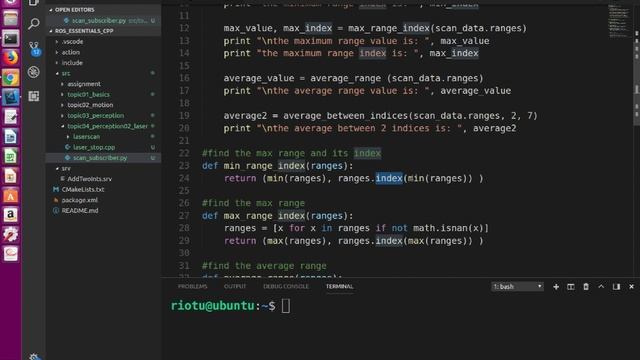Open README.md file
The height and width of the screenshot is (360, 640).
coord(80,211)
